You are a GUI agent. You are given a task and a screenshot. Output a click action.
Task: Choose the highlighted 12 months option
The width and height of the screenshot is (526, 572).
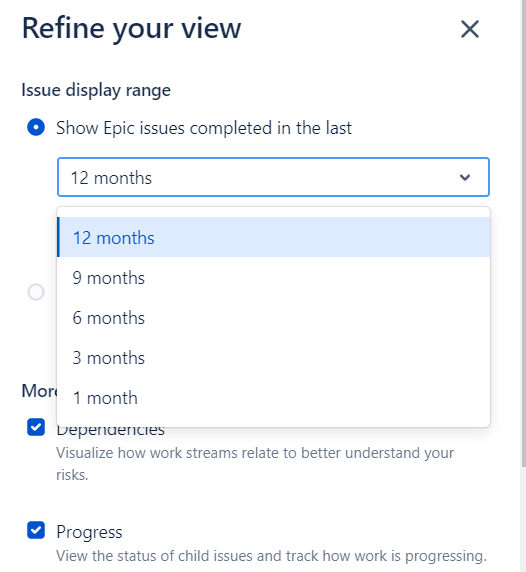[274, 237]
